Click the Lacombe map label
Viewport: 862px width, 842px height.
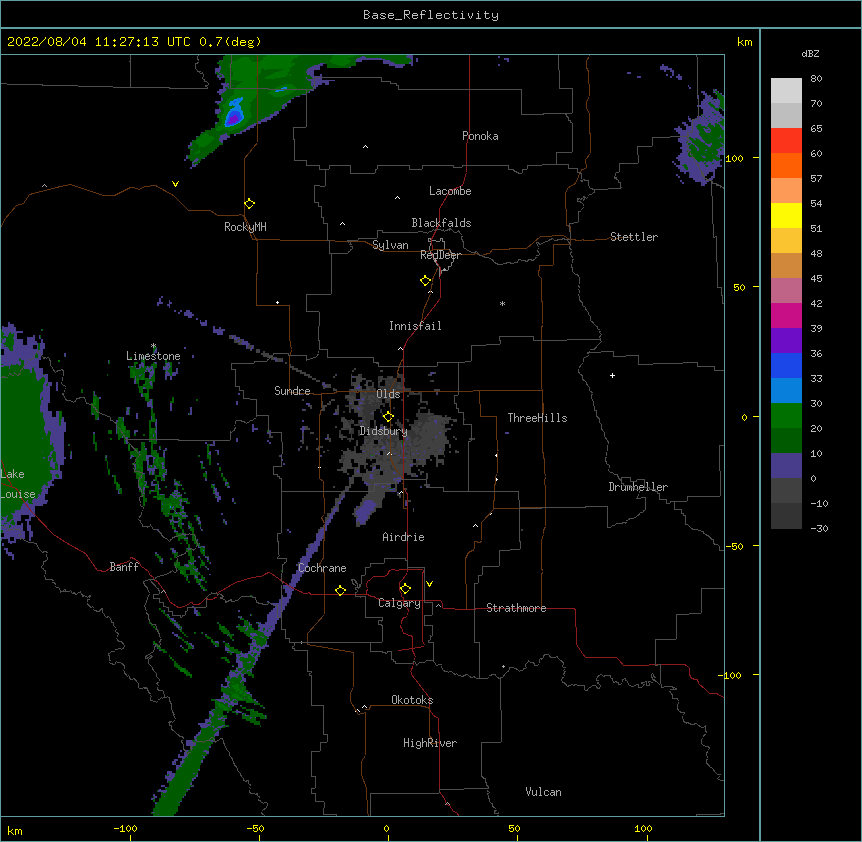pyautogui.click(x=450, y=191)
